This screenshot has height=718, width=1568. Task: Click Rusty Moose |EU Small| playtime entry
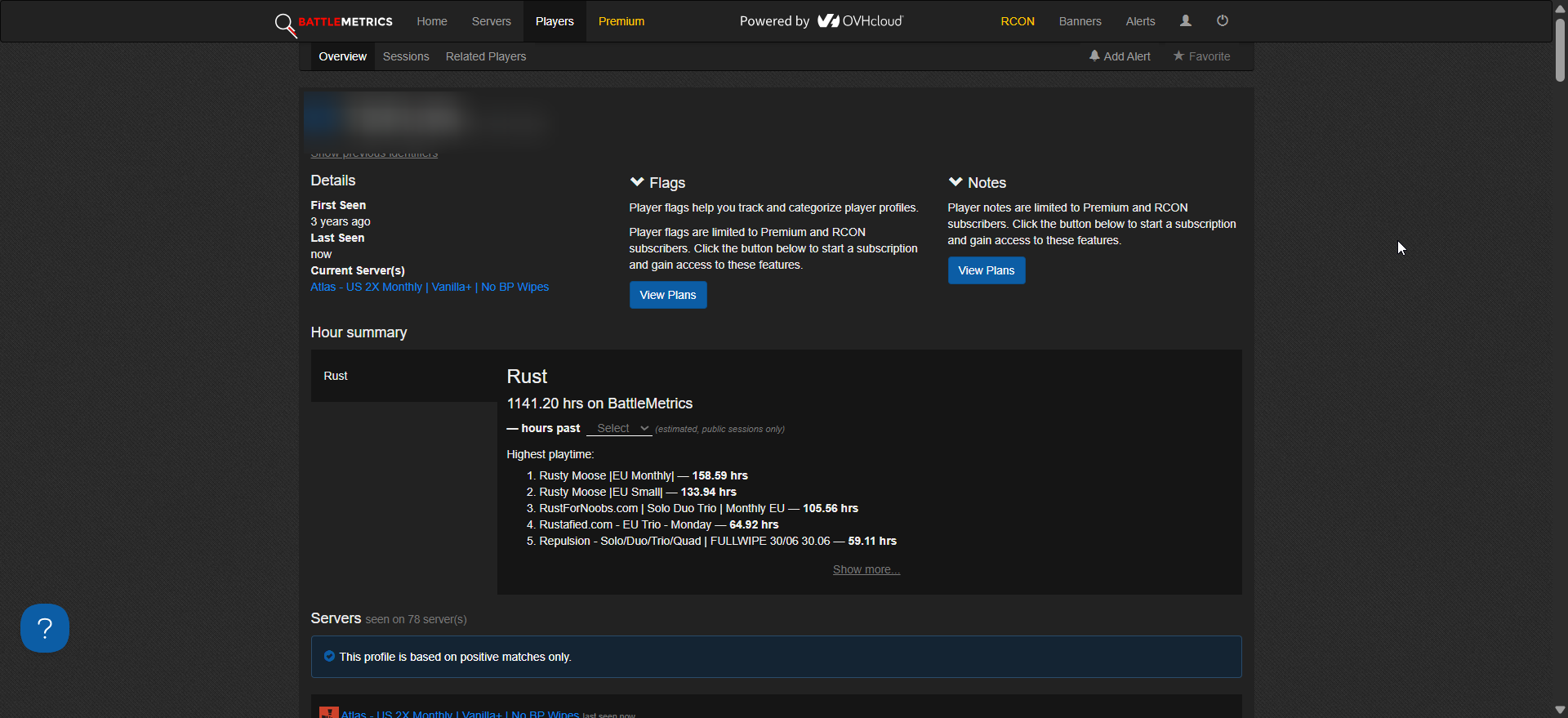click(x=638, y=492)
